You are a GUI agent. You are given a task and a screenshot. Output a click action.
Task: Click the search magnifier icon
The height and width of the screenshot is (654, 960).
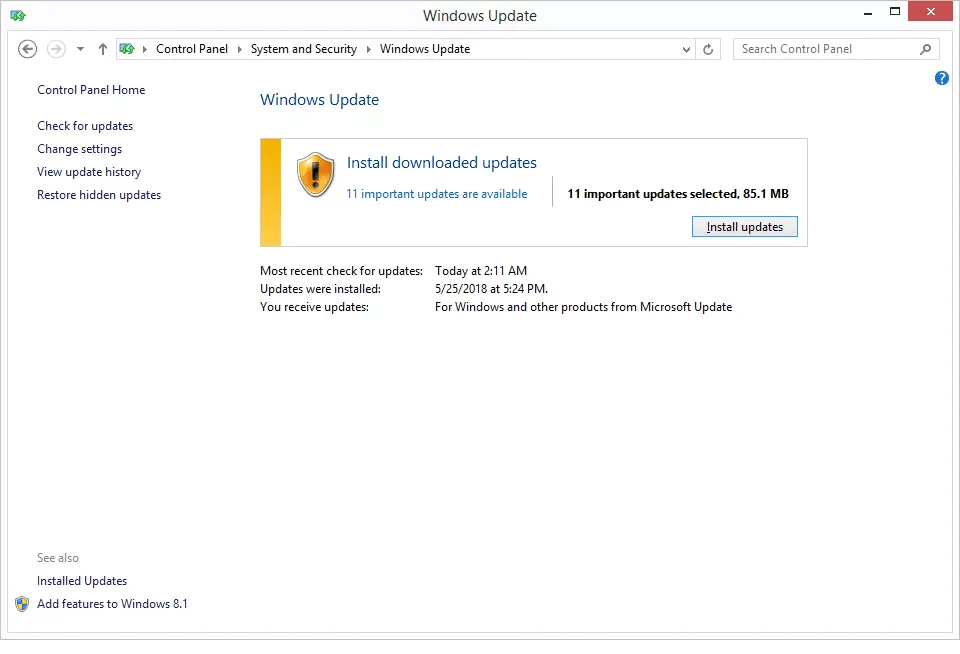click(926, 49)
